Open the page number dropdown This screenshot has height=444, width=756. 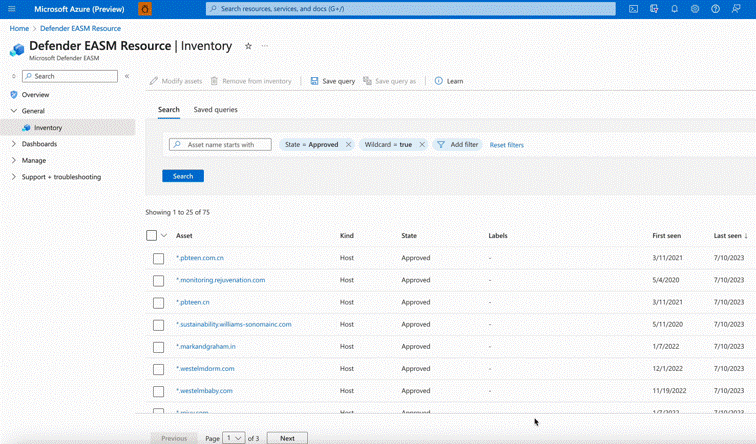(234, 438)
